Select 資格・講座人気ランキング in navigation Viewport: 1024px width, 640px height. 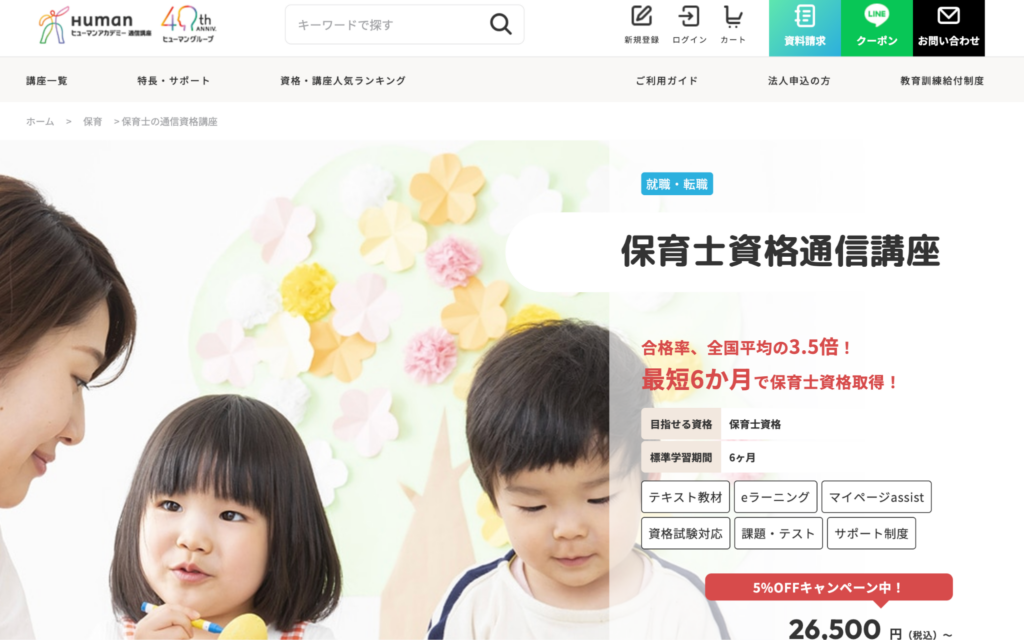pyautogui.click(x=343, y=80)
